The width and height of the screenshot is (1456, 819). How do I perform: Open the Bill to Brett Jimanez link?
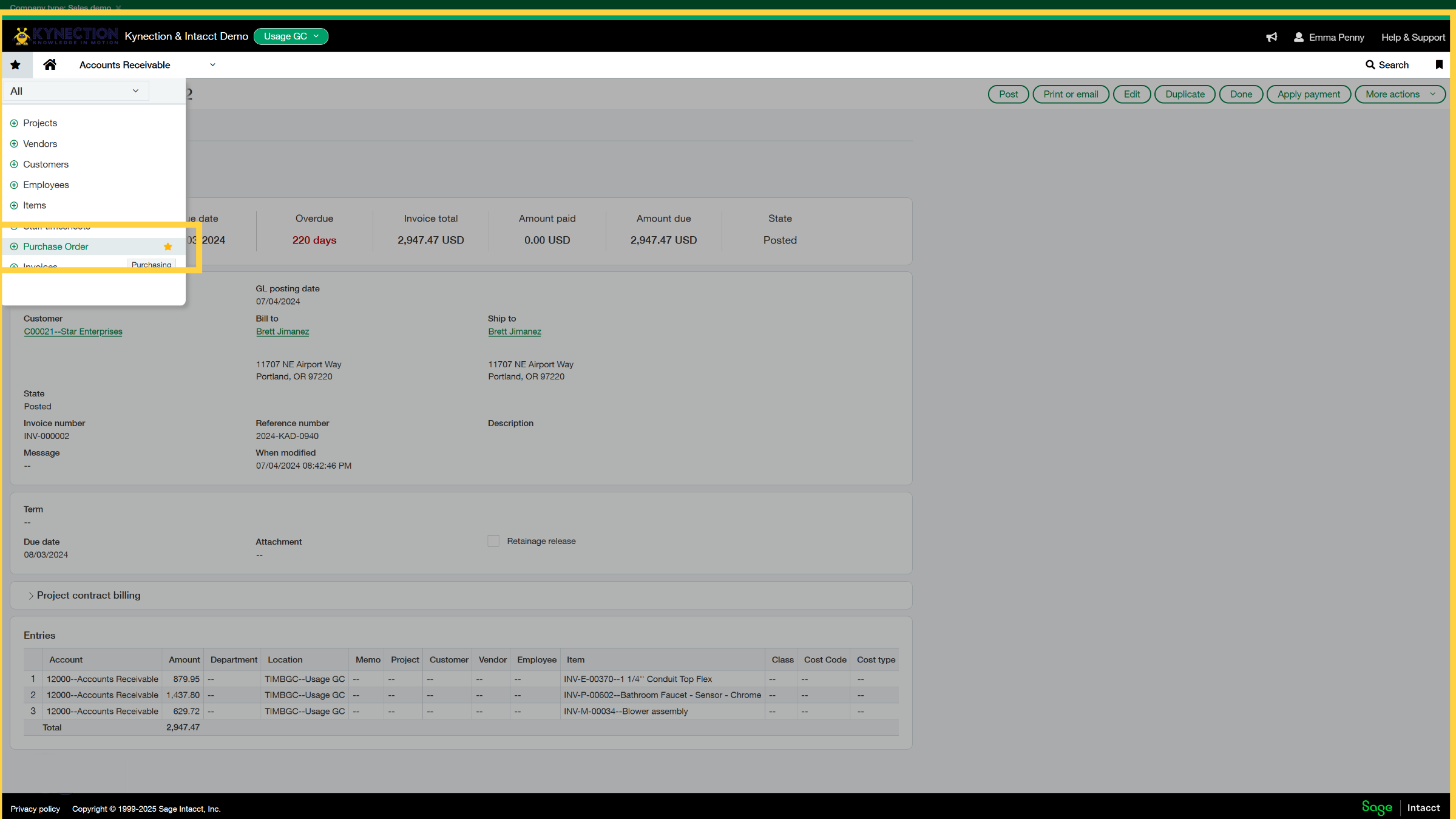[x=282, y=331]
